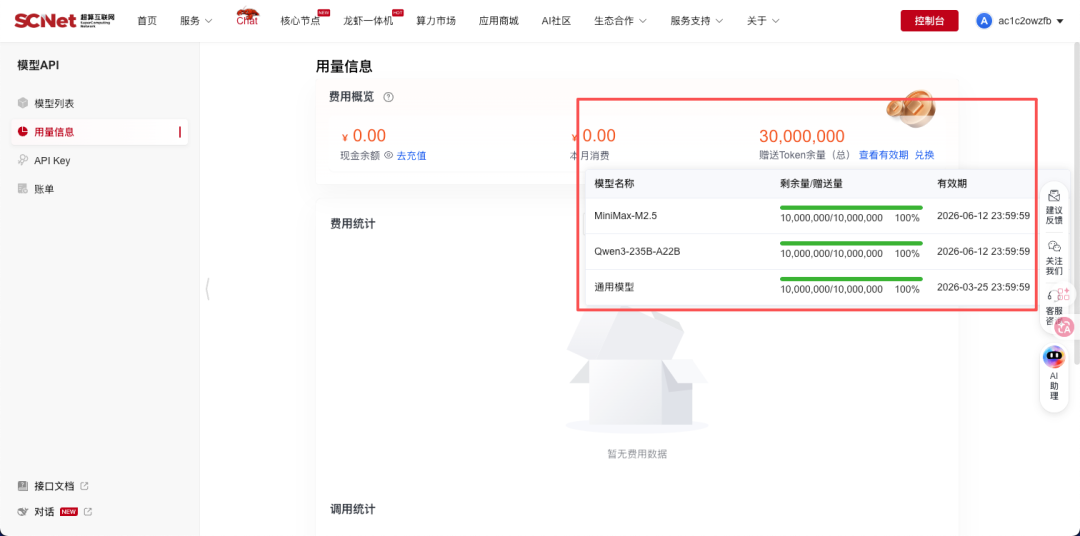This screenshot has height=536, width=1080.
Task: Select 模型列表 in the sidebar
Action: (x=99, y=103)
